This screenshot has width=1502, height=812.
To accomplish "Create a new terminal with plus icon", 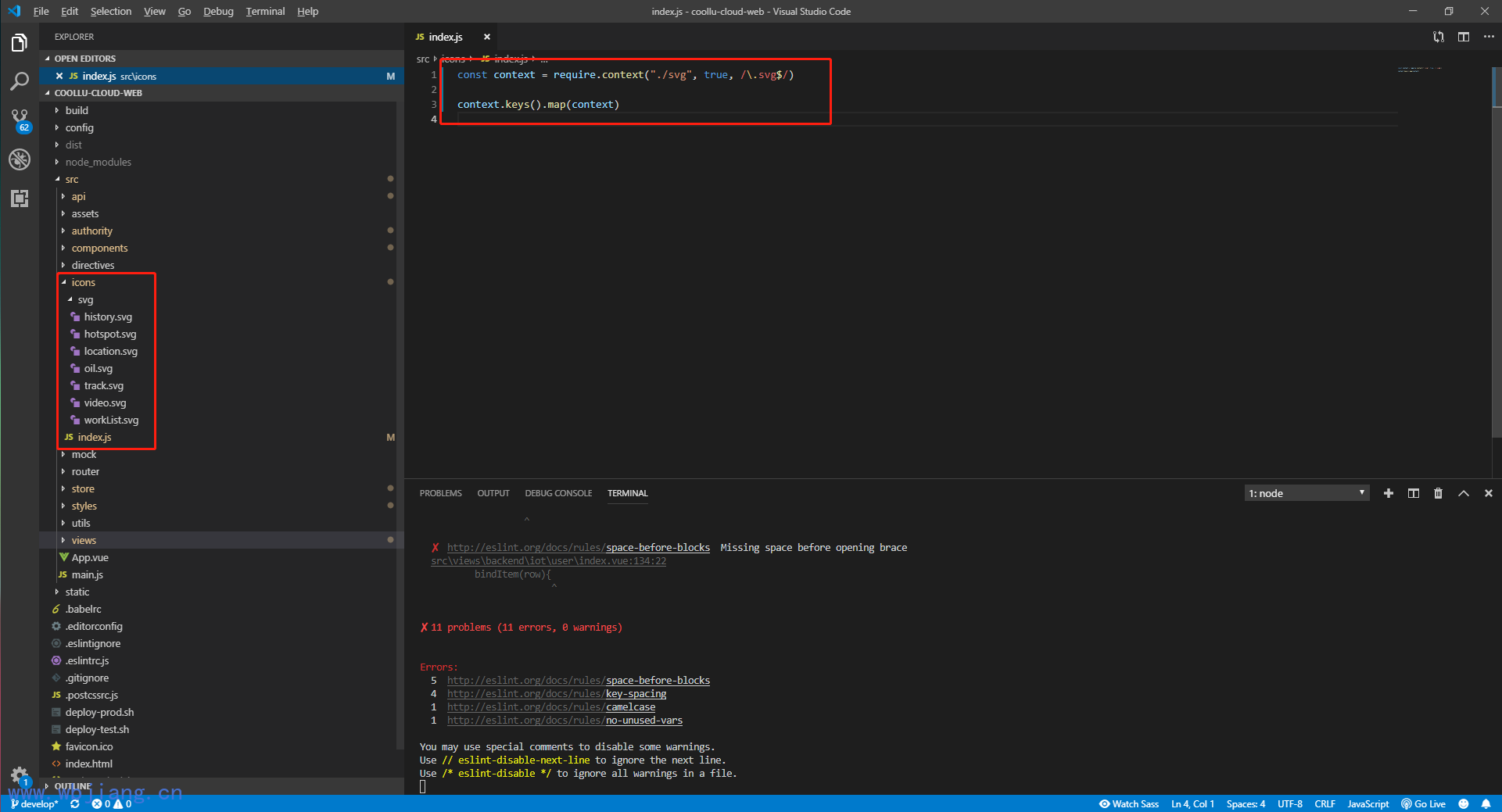I will (x=1388, y=493).
